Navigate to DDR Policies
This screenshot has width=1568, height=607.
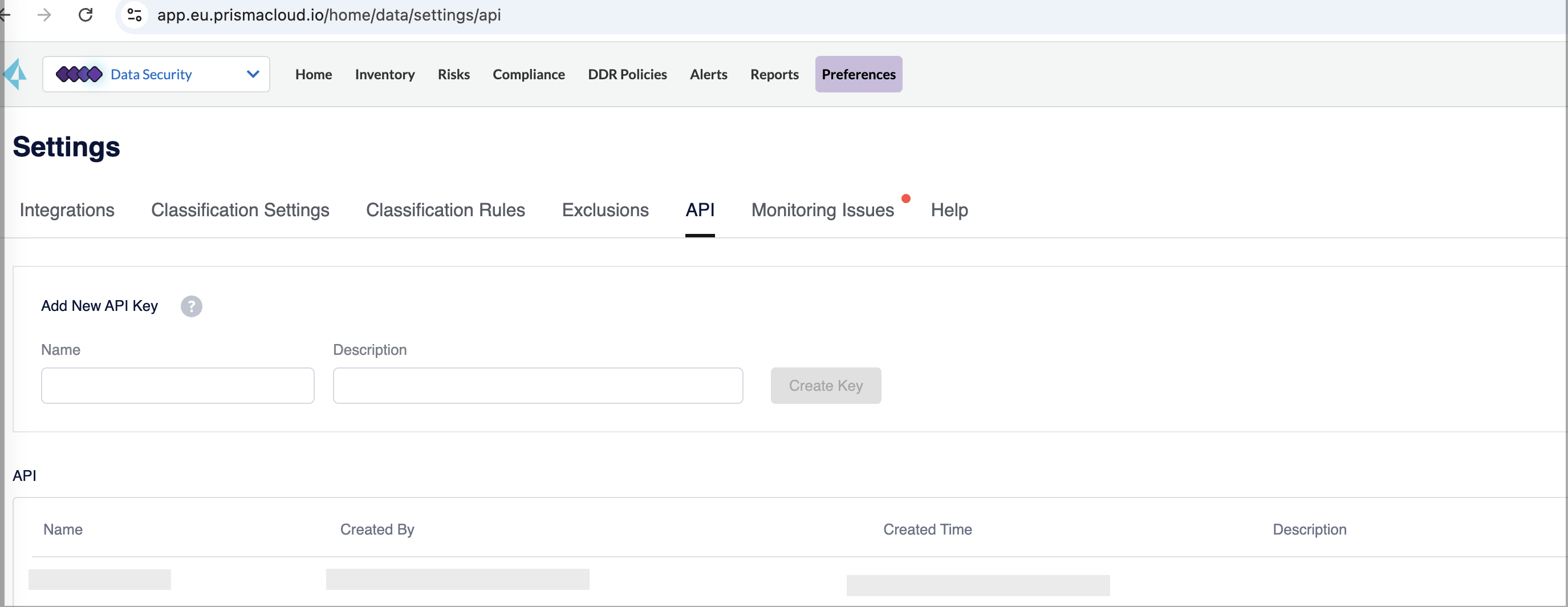pyautogui.click(x=628, y=74)
